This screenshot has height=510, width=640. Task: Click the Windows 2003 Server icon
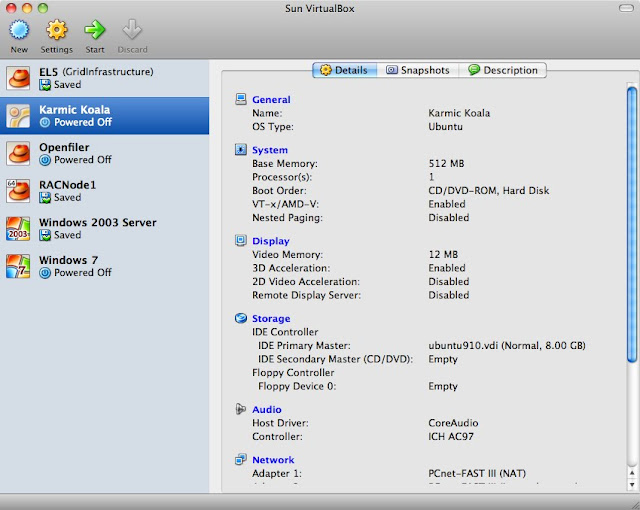pos(18,228)
